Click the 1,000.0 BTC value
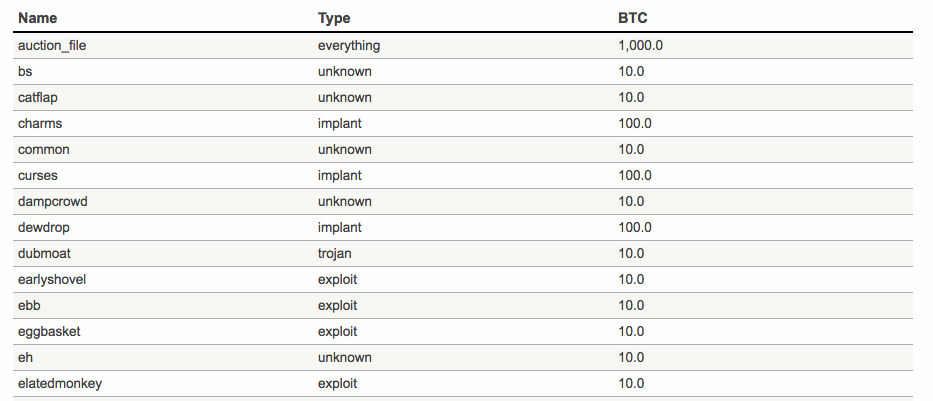Viewport: 933px width, 401px height. [x=640, y=45]
